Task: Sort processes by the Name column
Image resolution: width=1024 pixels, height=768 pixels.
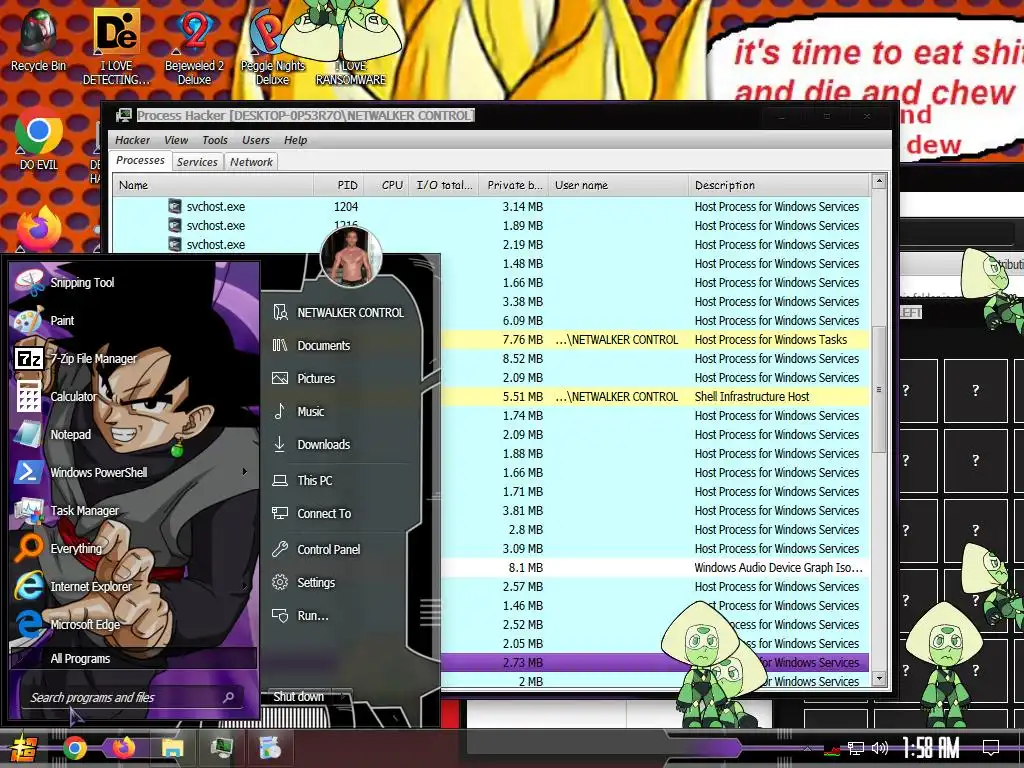Action: pyautogui.click(x=213, y=185)
